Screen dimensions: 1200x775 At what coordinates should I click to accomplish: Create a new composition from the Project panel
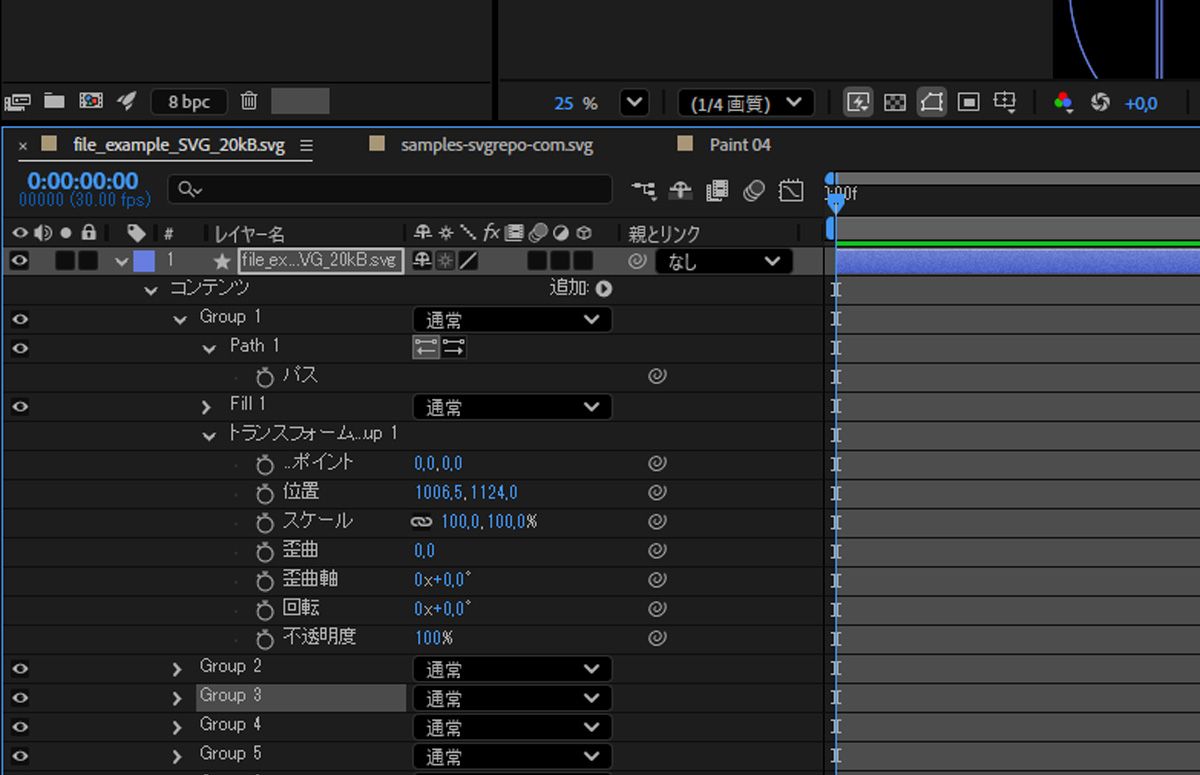91,101
